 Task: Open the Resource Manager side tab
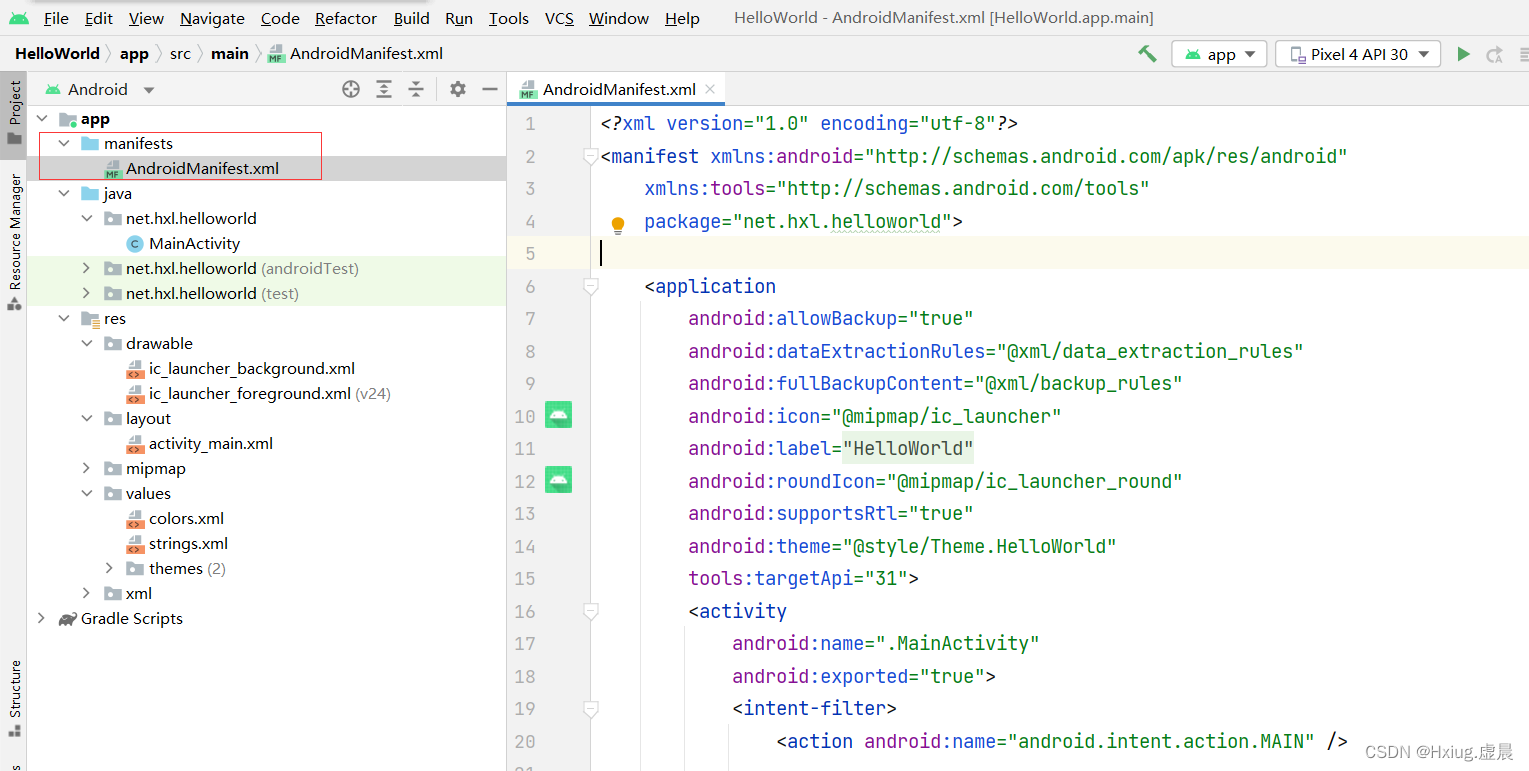14,242
